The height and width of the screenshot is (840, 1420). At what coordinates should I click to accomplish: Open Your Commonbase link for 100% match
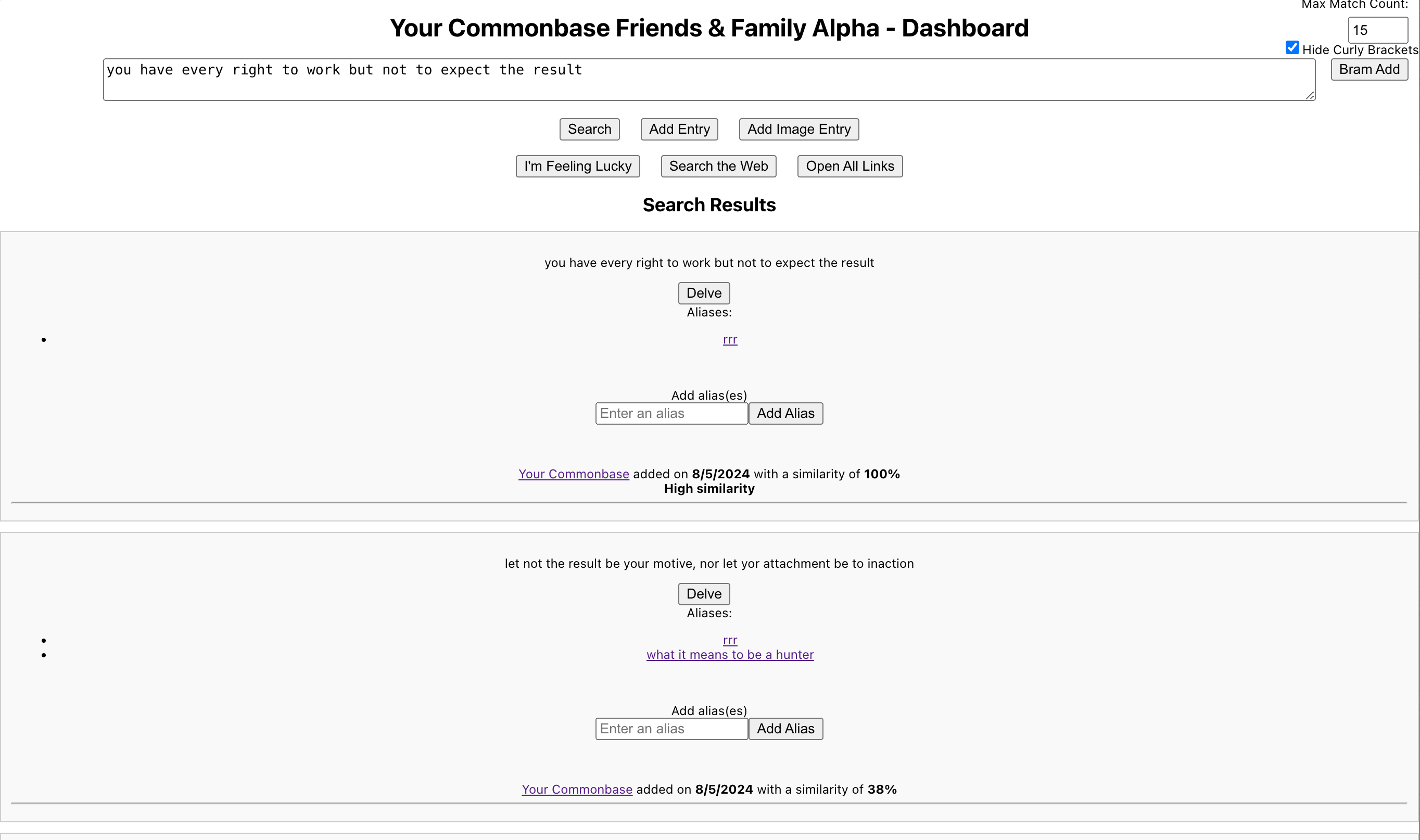(573, 474)
